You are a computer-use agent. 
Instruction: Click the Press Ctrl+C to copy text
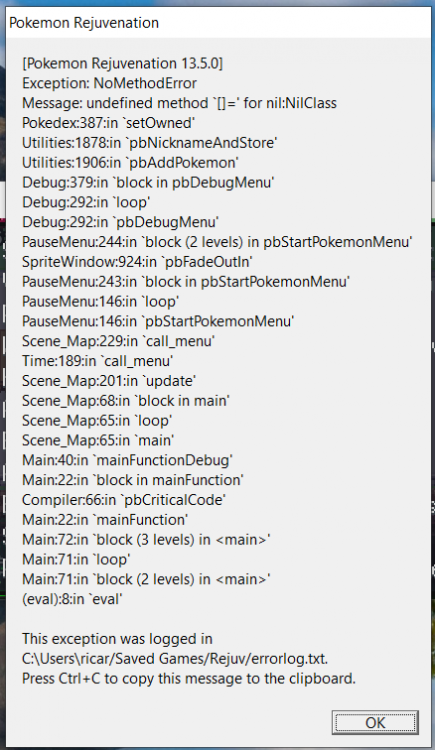coord(189,679)
